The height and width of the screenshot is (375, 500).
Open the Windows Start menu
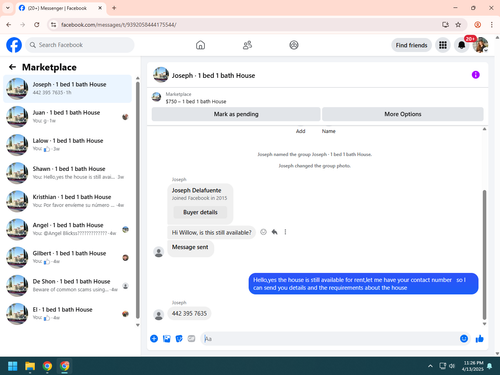tap(13, 366)
